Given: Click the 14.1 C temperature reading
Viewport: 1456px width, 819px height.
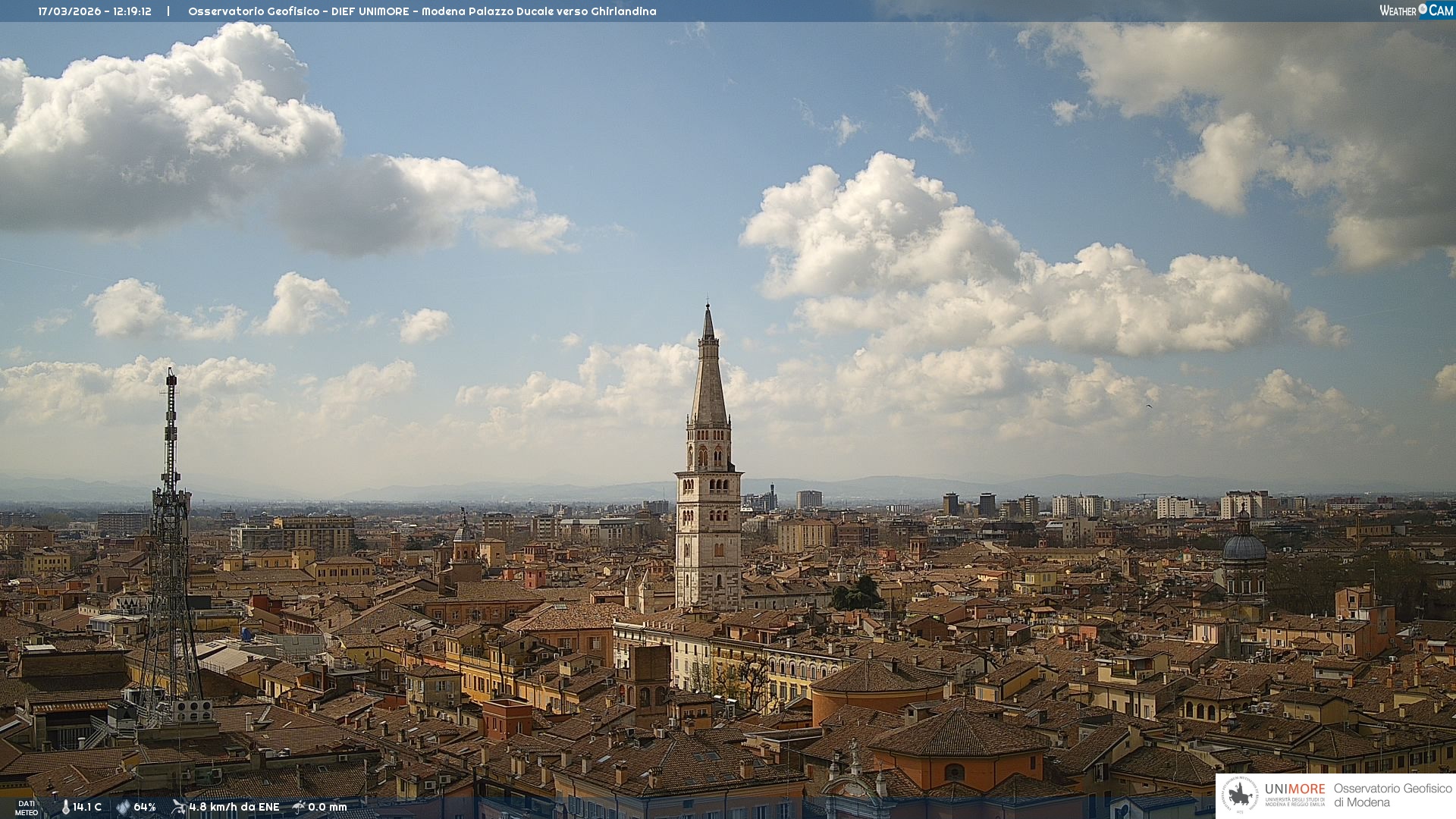Looking at the screenshot, I should point(87,807).
